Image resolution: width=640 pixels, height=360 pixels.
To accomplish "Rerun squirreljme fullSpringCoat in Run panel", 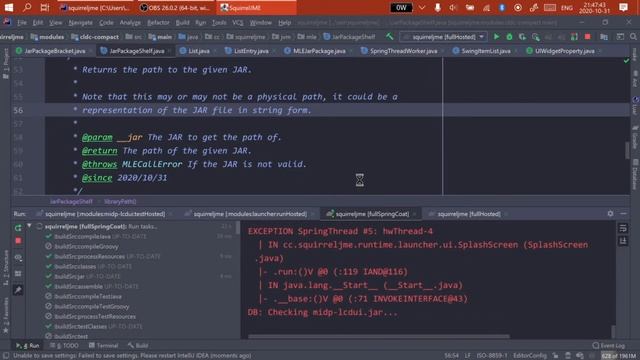I will tap(18, 228).
